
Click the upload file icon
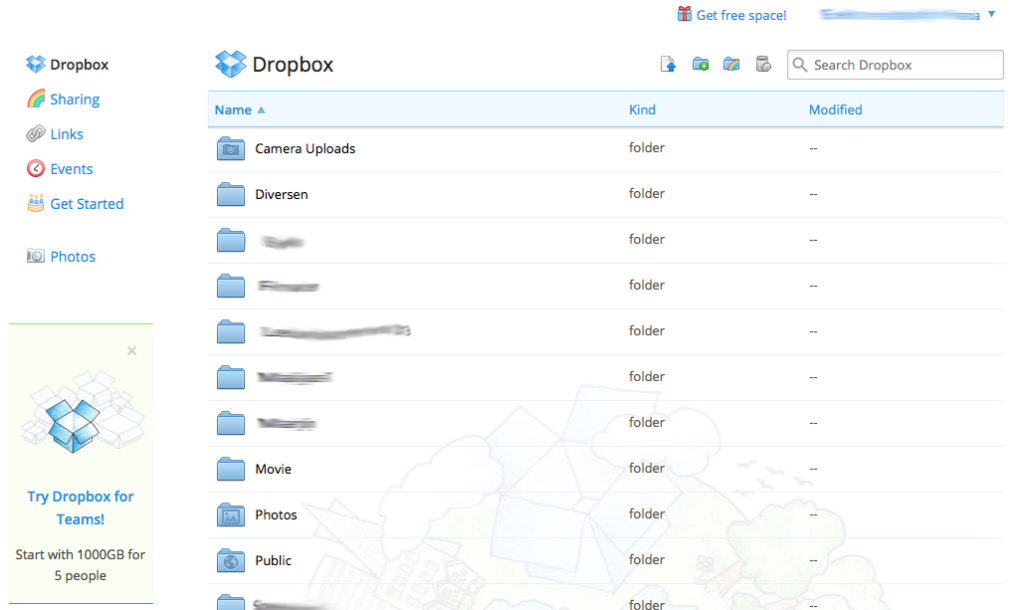point(668,63)
